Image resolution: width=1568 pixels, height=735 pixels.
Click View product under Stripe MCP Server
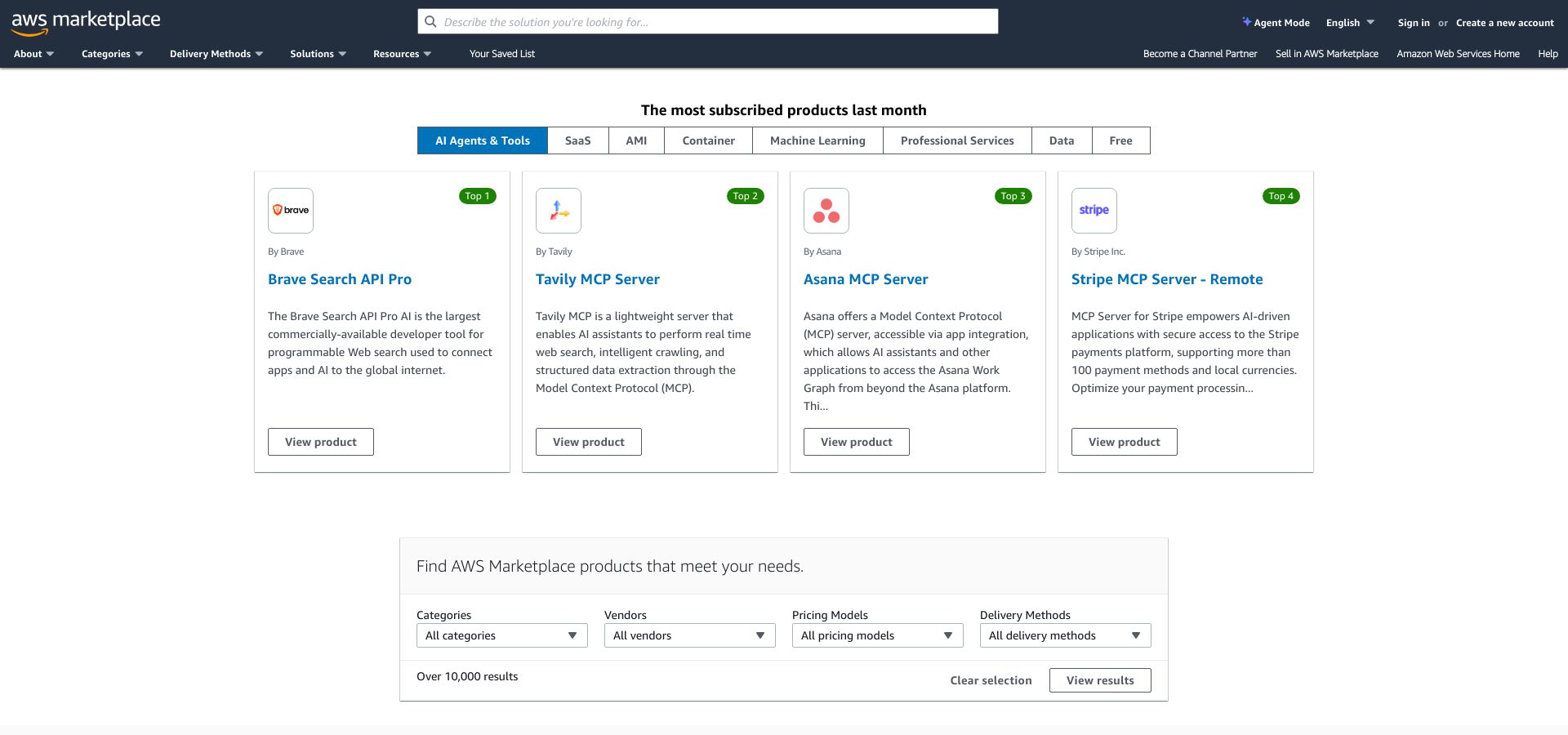[x=1124, y=442]
